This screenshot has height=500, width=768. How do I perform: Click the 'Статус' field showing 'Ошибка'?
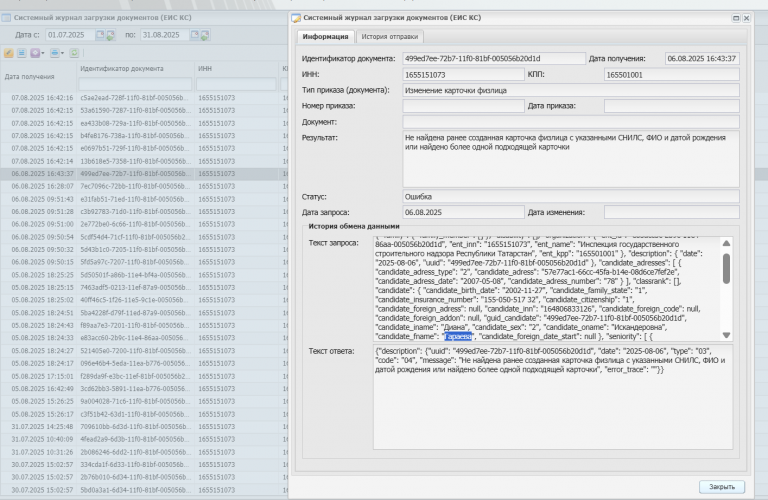[x=571, y=196]
